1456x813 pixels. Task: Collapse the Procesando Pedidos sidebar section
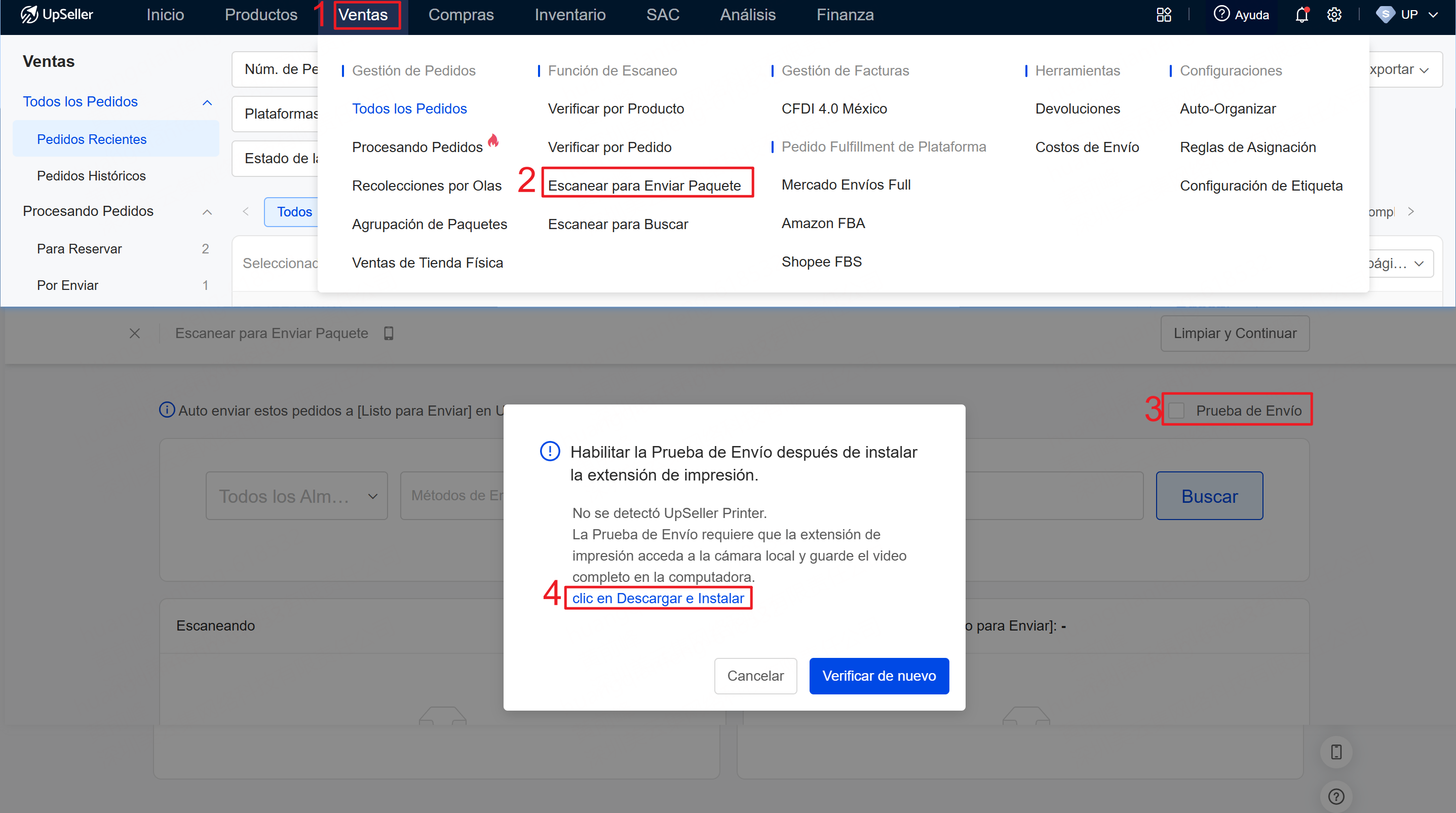[x=207, y=212]
